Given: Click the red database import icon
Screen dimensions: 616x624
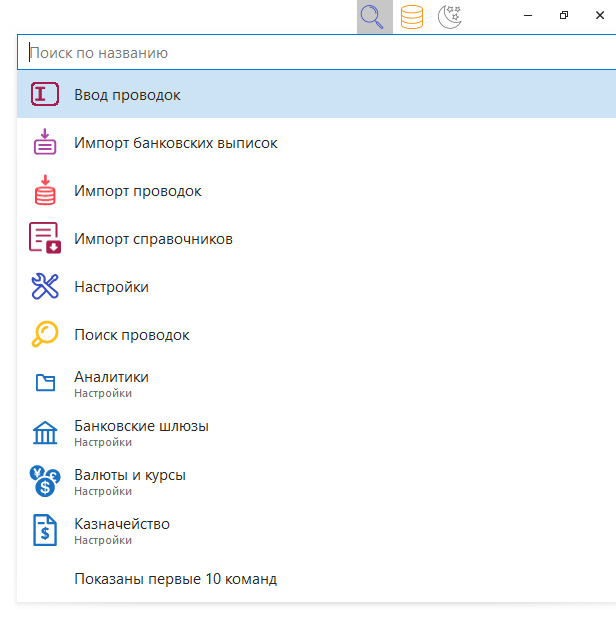Looking at the screenshot, I should [45, 190].
